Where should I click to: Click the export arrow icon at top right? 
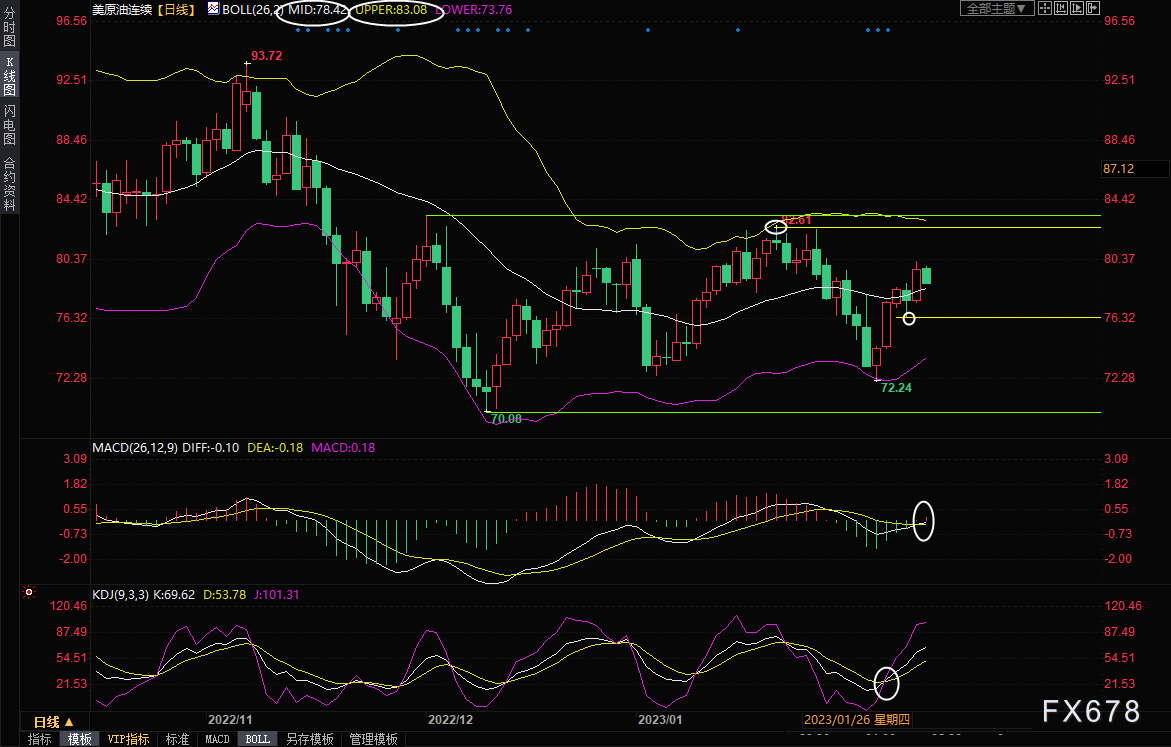click(x=1093, y=8)
